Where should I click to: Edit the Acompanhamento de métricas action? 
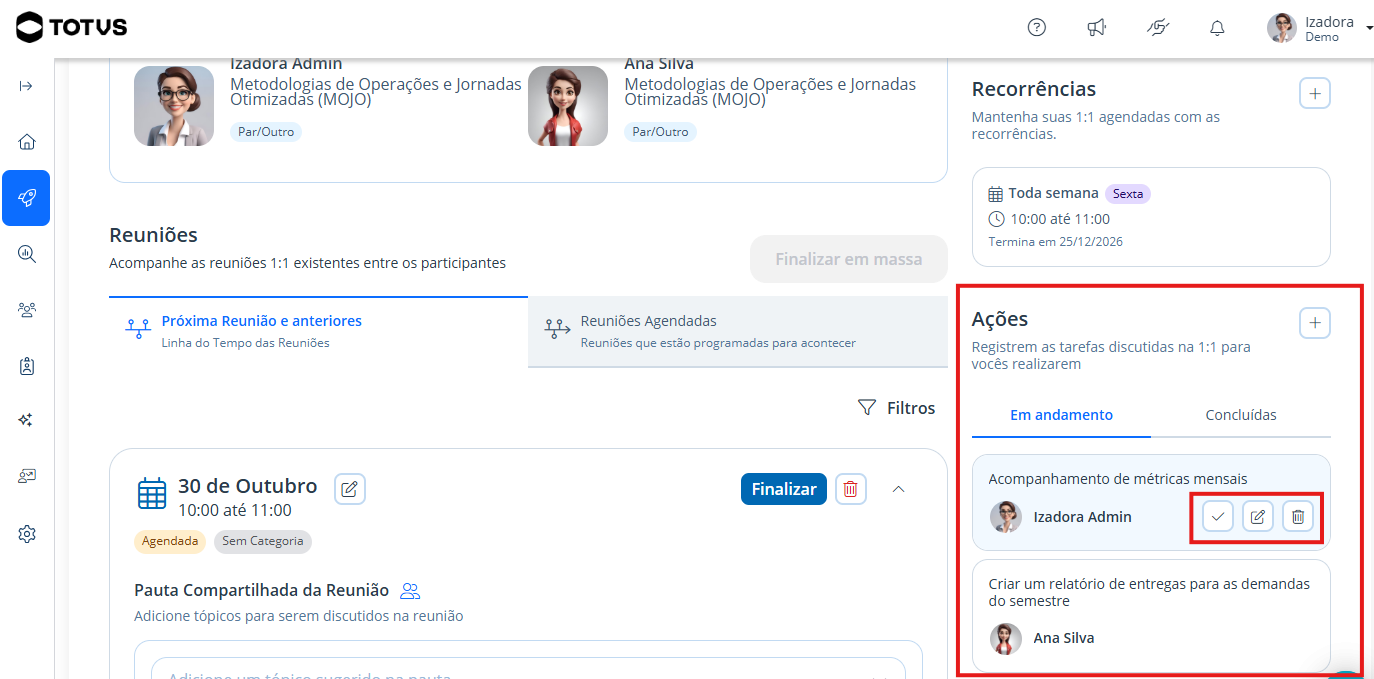point(1258,517)
